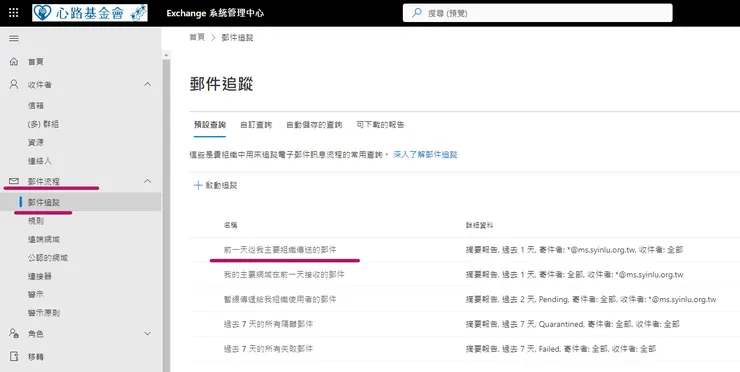
Task: Open 首頉 in the sidebar navigation
Action: tap(36, 62)
